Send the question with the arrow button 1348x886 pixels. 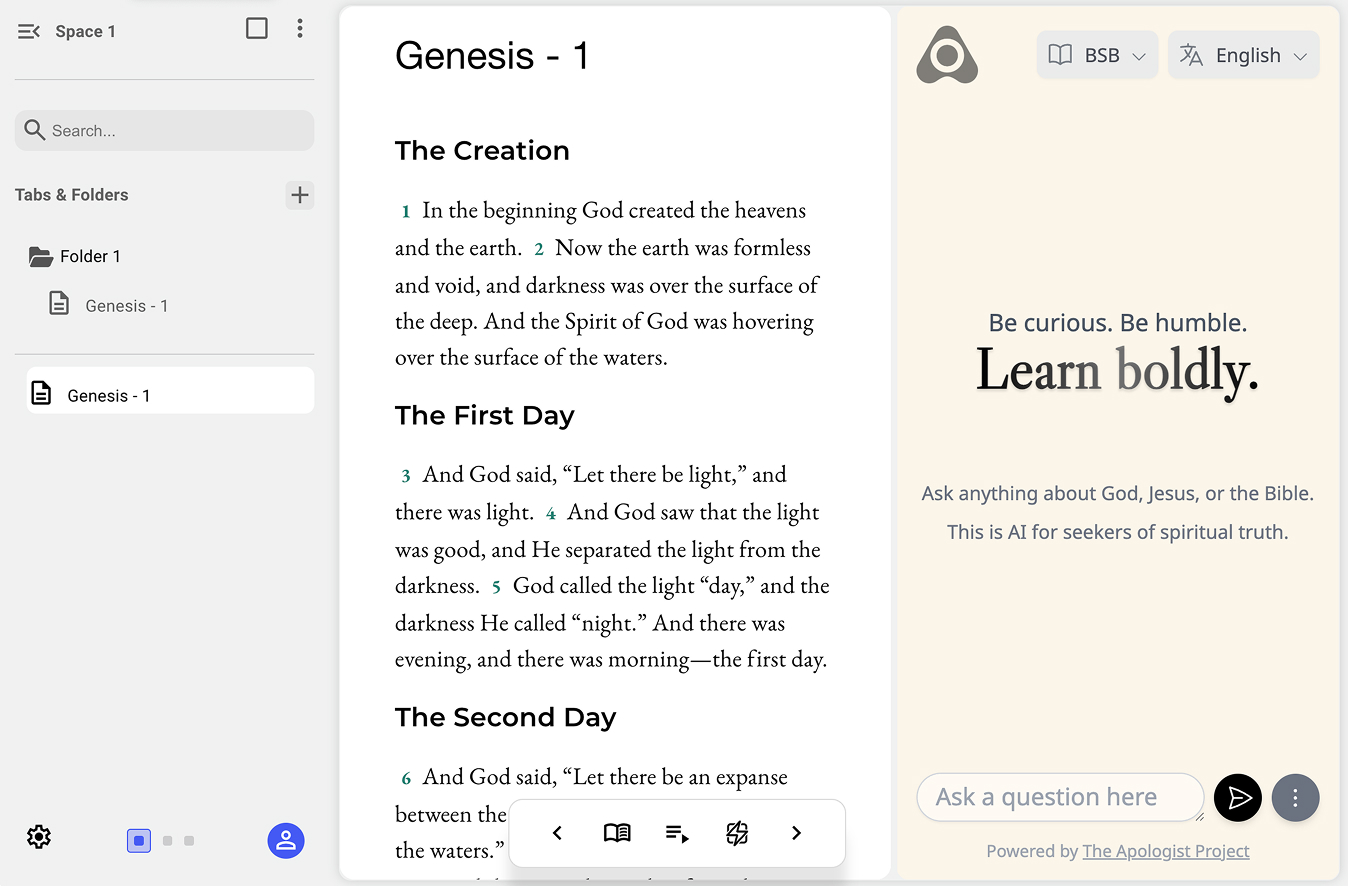pyautogui.click(x=1238, y=797)
